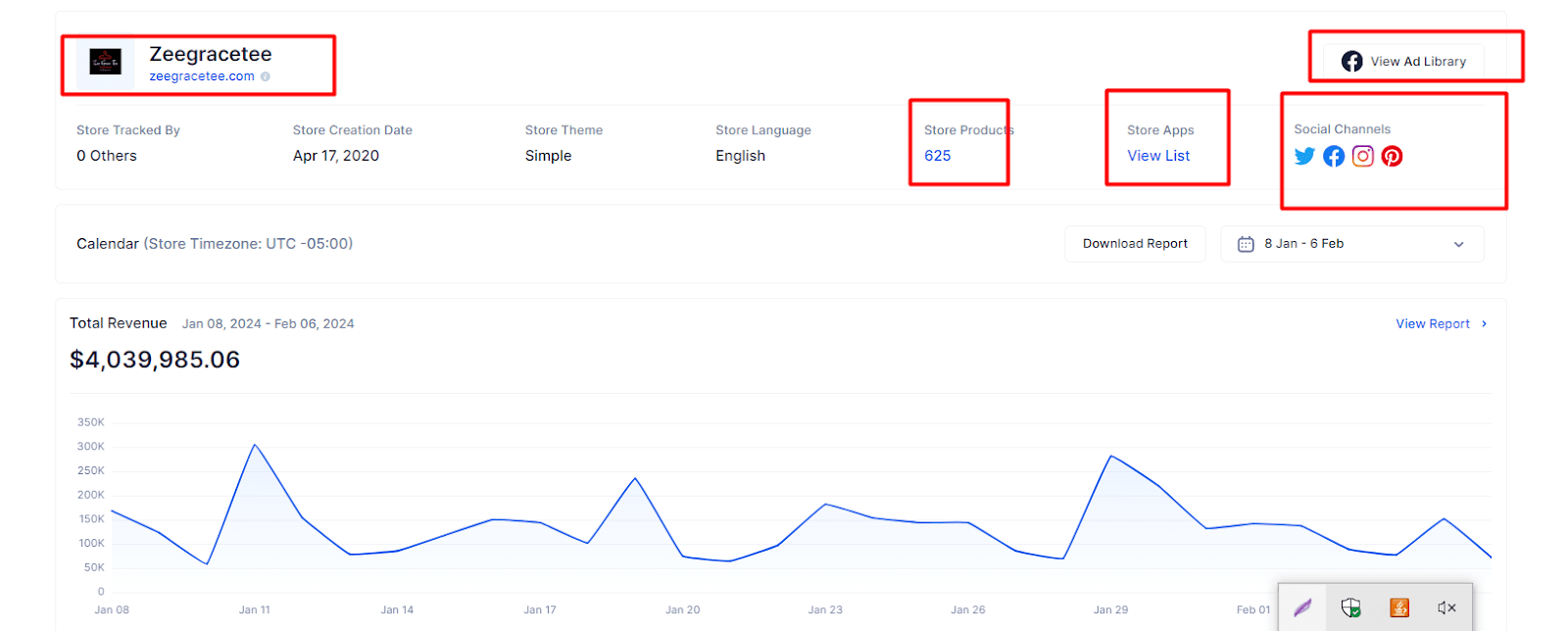Open the Facebook icon under Social Channels

[1334, 157]
